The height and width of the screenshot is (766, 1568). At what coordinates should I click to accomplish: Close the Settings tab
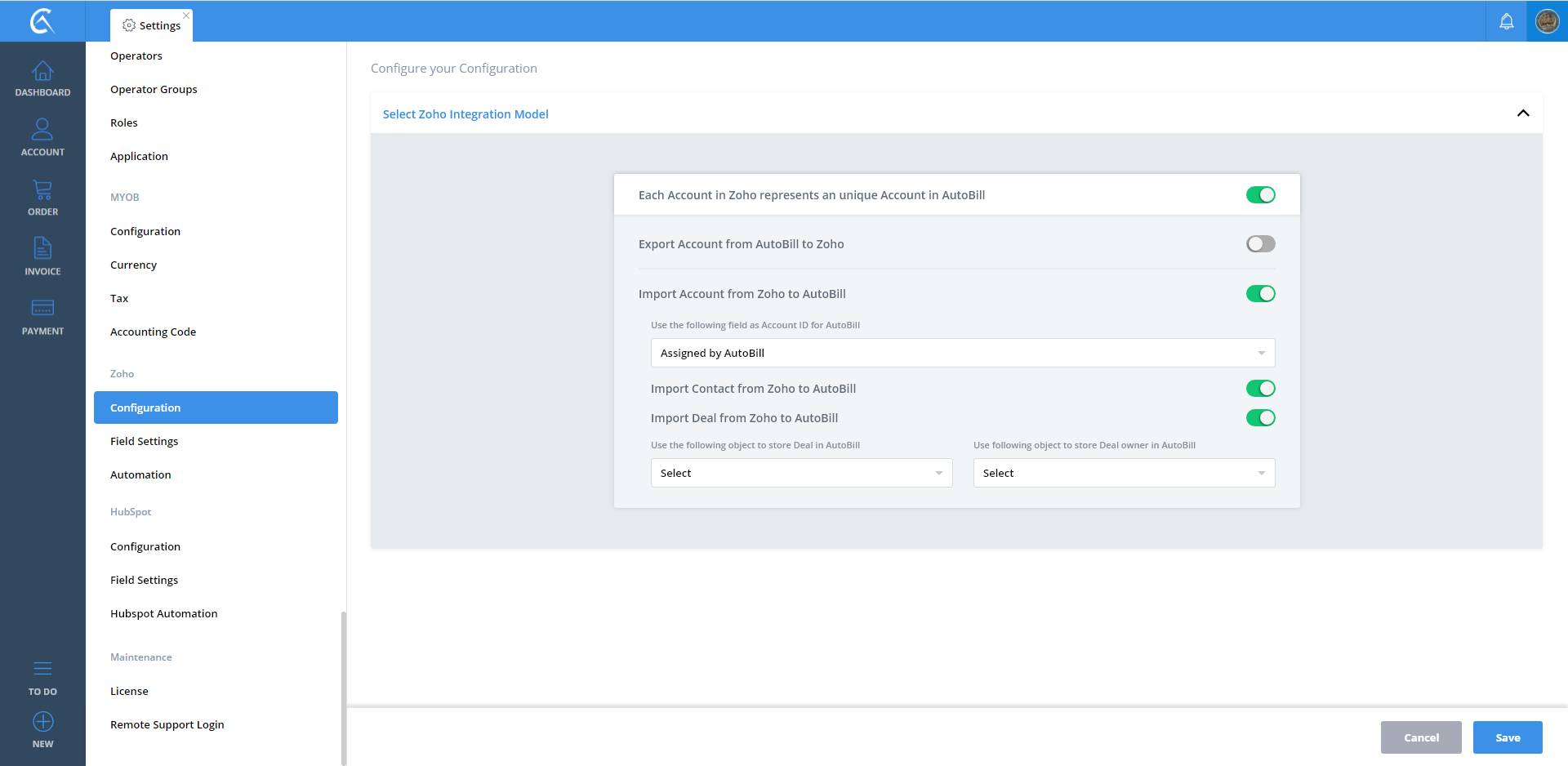186,16
